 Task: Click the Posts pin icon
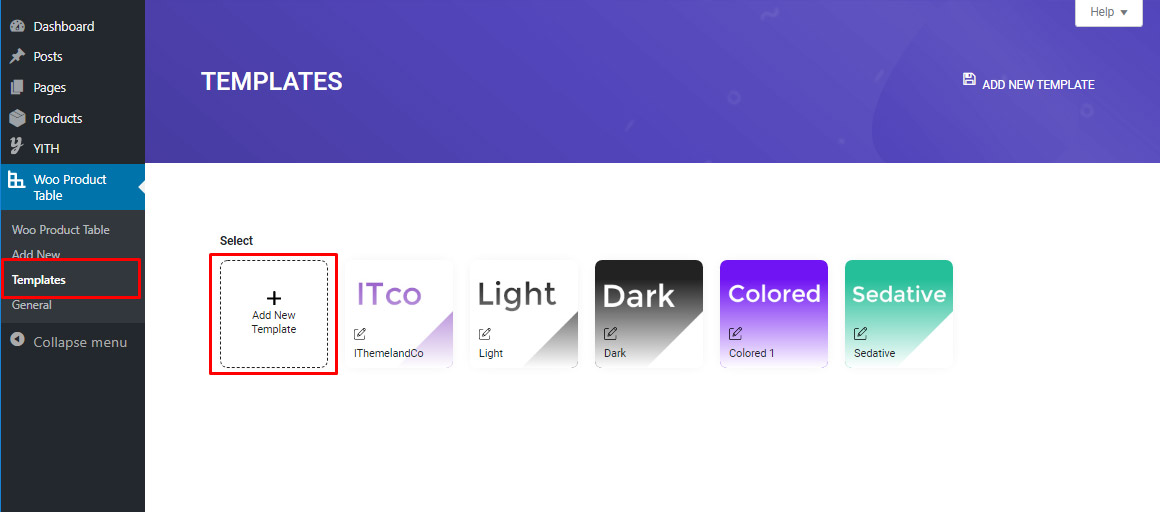17,57
